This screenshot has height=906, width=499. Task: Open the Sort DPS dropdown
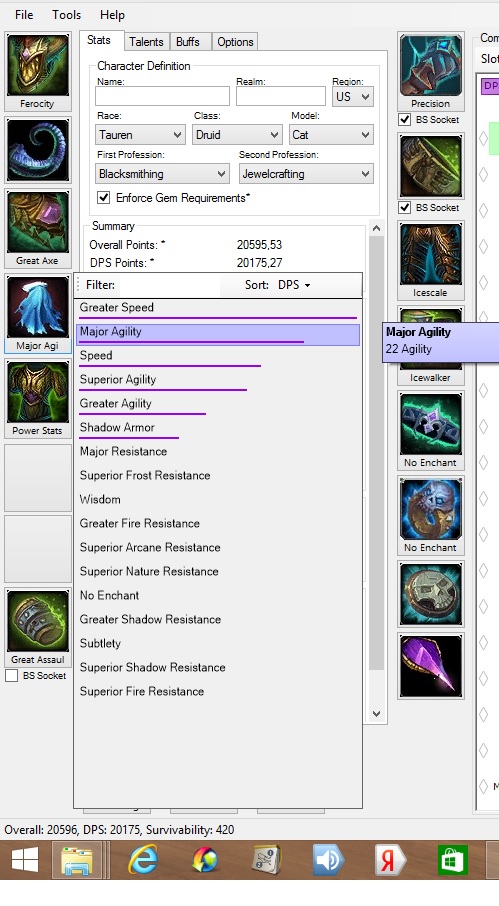click(293, 285)
